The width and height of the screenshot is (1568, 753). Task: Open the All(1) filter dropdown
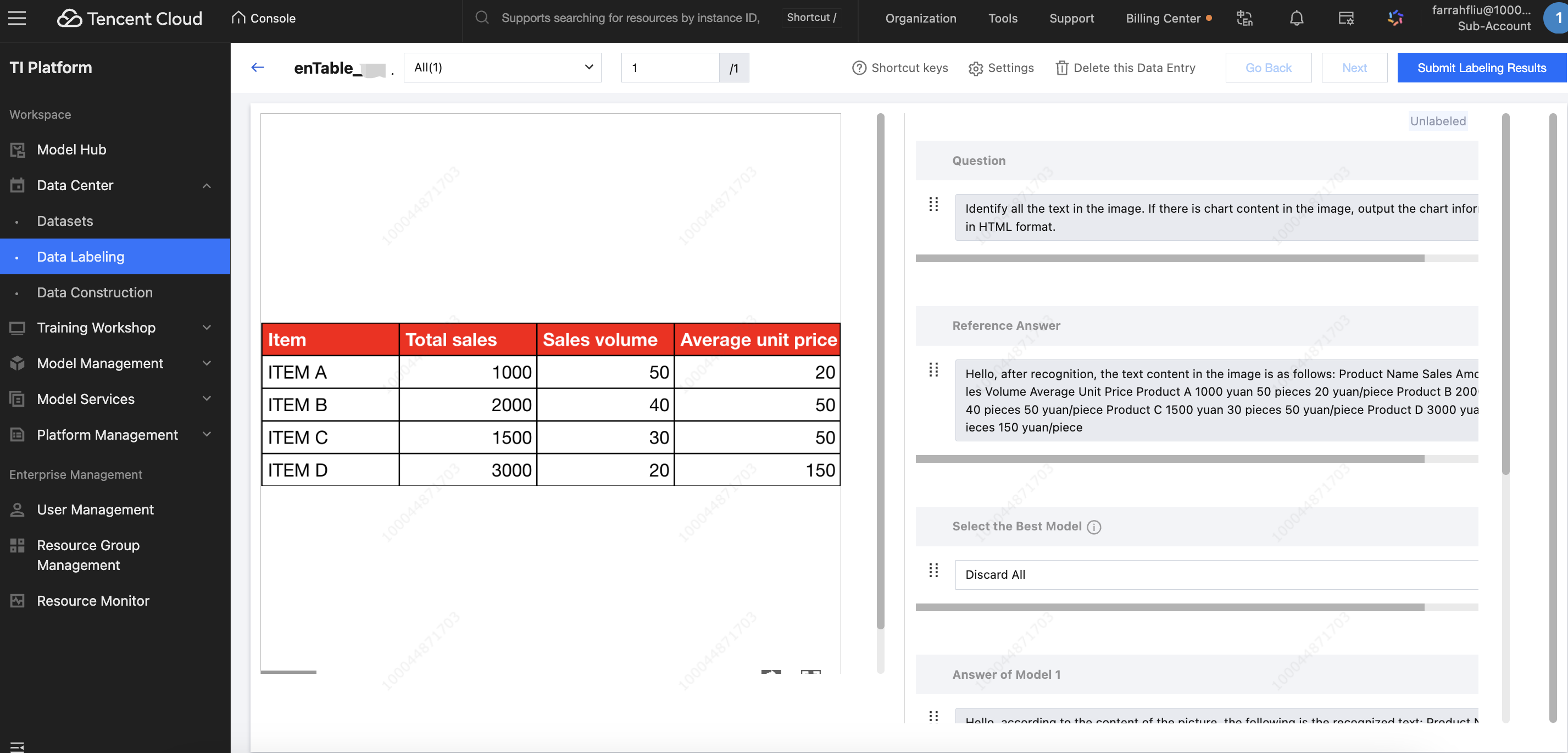(x=502, y=68)
